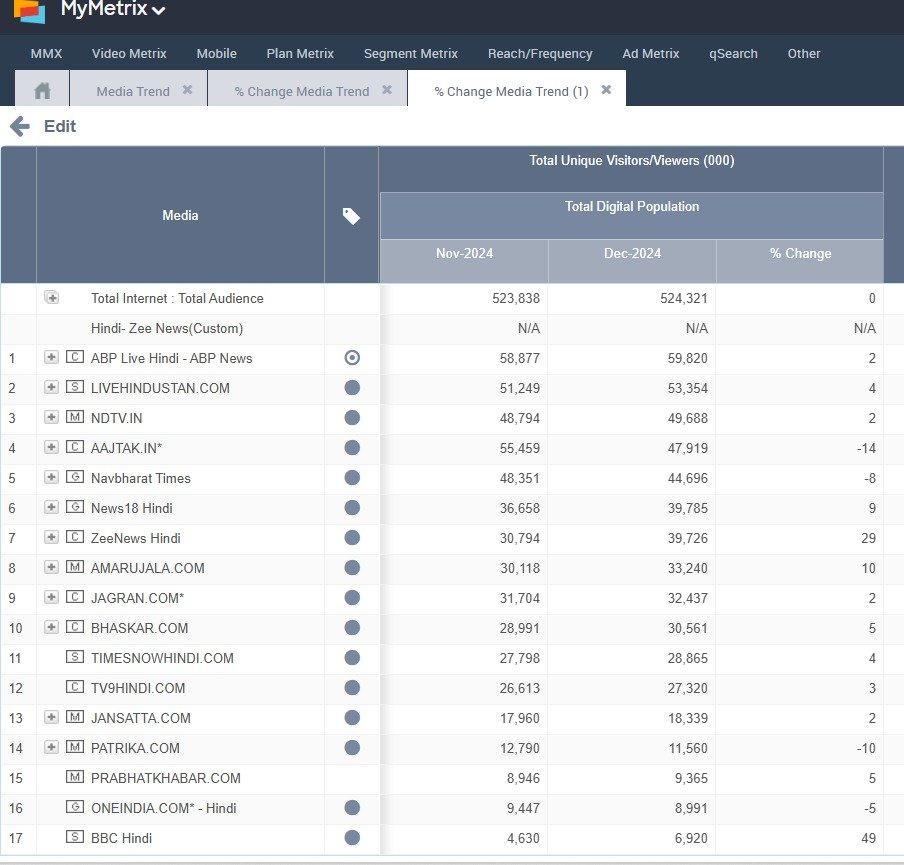The width and height of the screenshot is (904, 865).
Task: Toggle the tag dot for NDTV.IN
Action: [352, 418]
